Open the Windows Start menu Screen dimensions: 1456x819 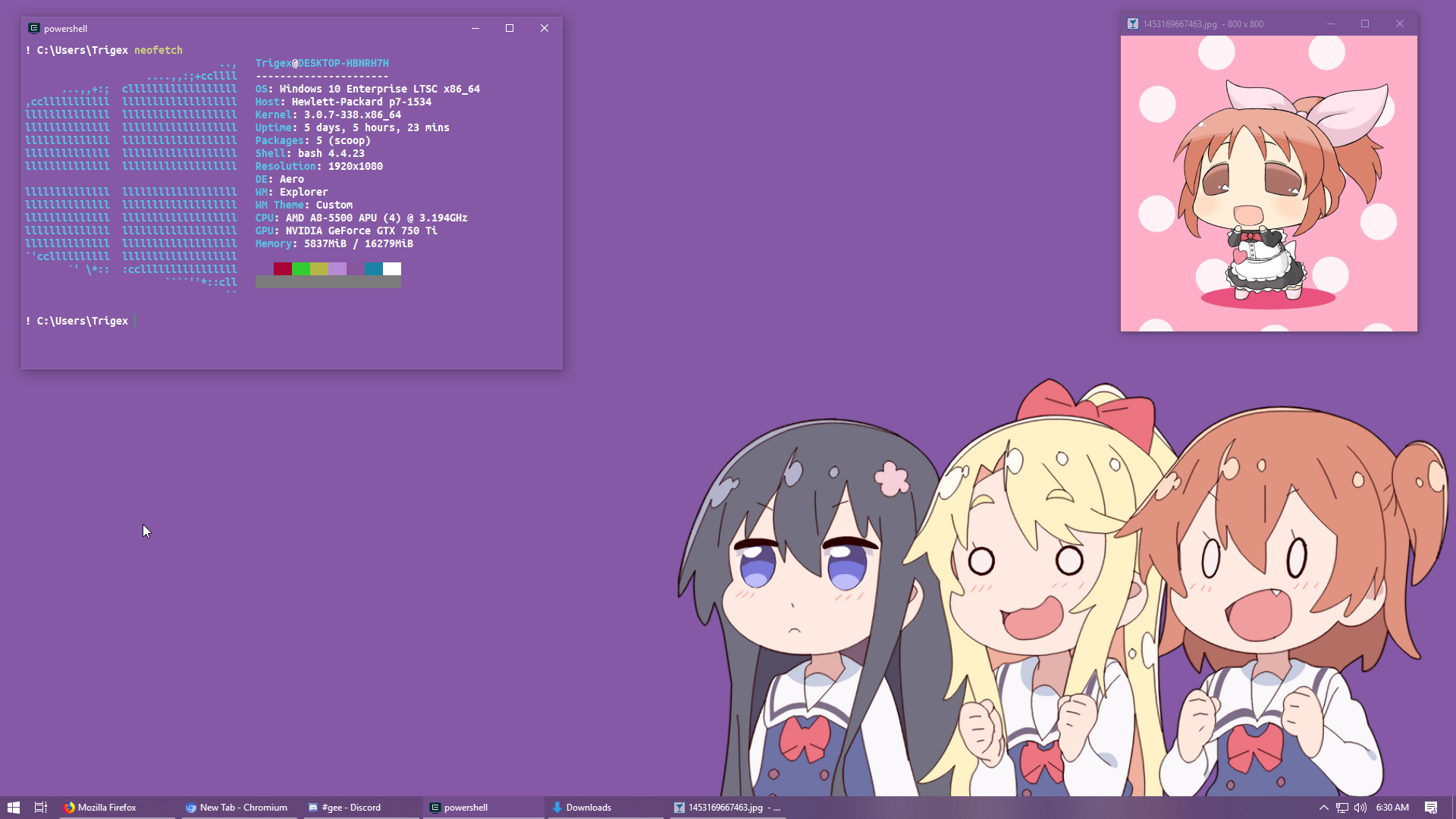click(x=13, y=808)
